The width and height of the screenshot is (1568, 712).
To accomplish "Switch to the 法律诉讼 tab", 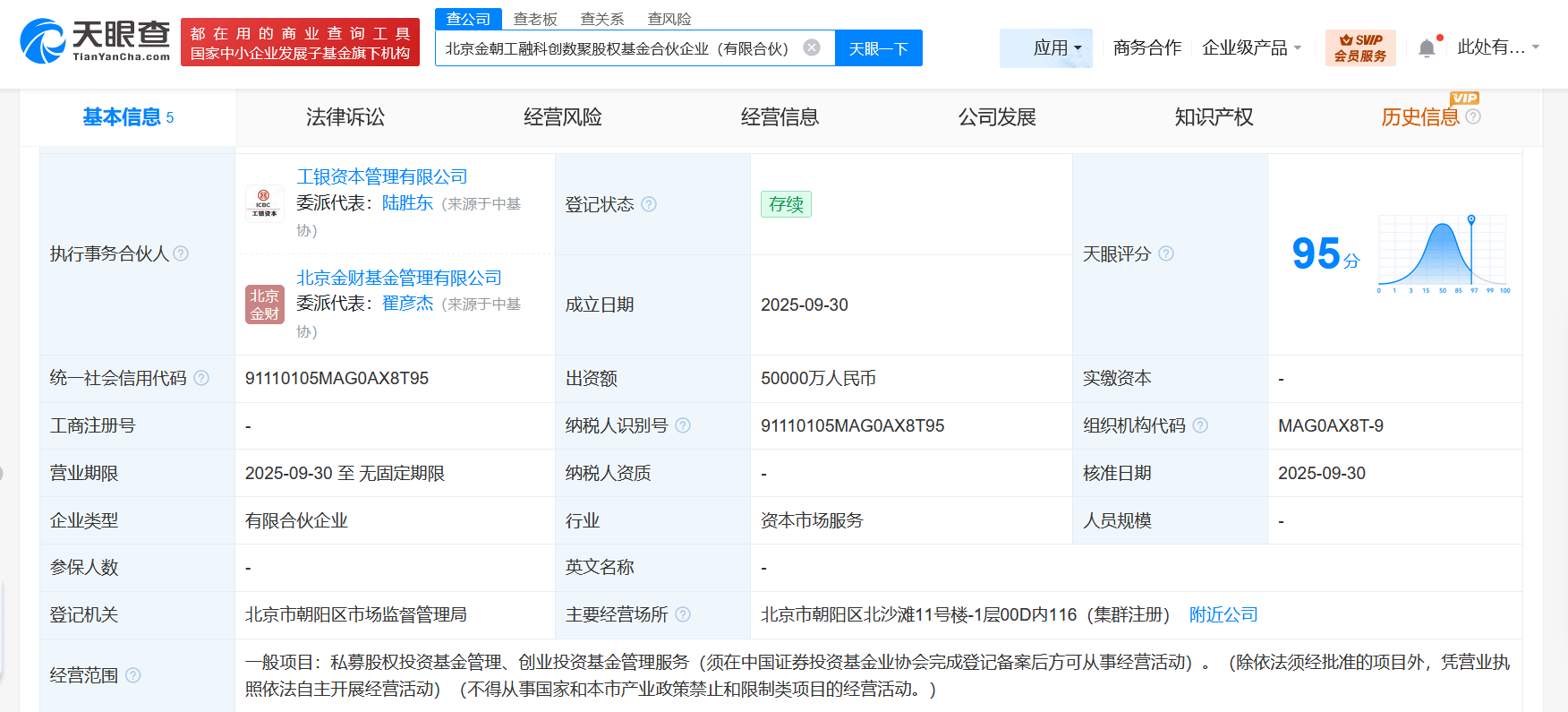I will tap(345, 117).
